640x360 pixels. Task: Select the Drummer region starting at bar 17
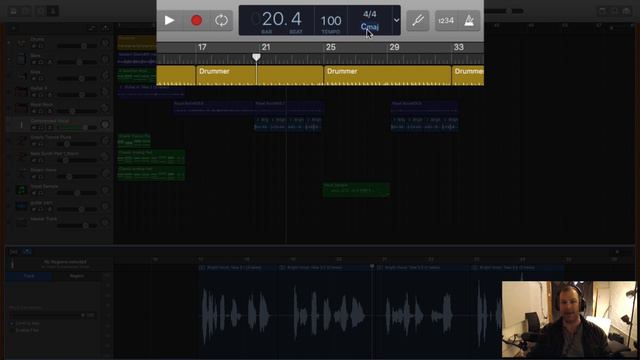(x=260, y=76)
